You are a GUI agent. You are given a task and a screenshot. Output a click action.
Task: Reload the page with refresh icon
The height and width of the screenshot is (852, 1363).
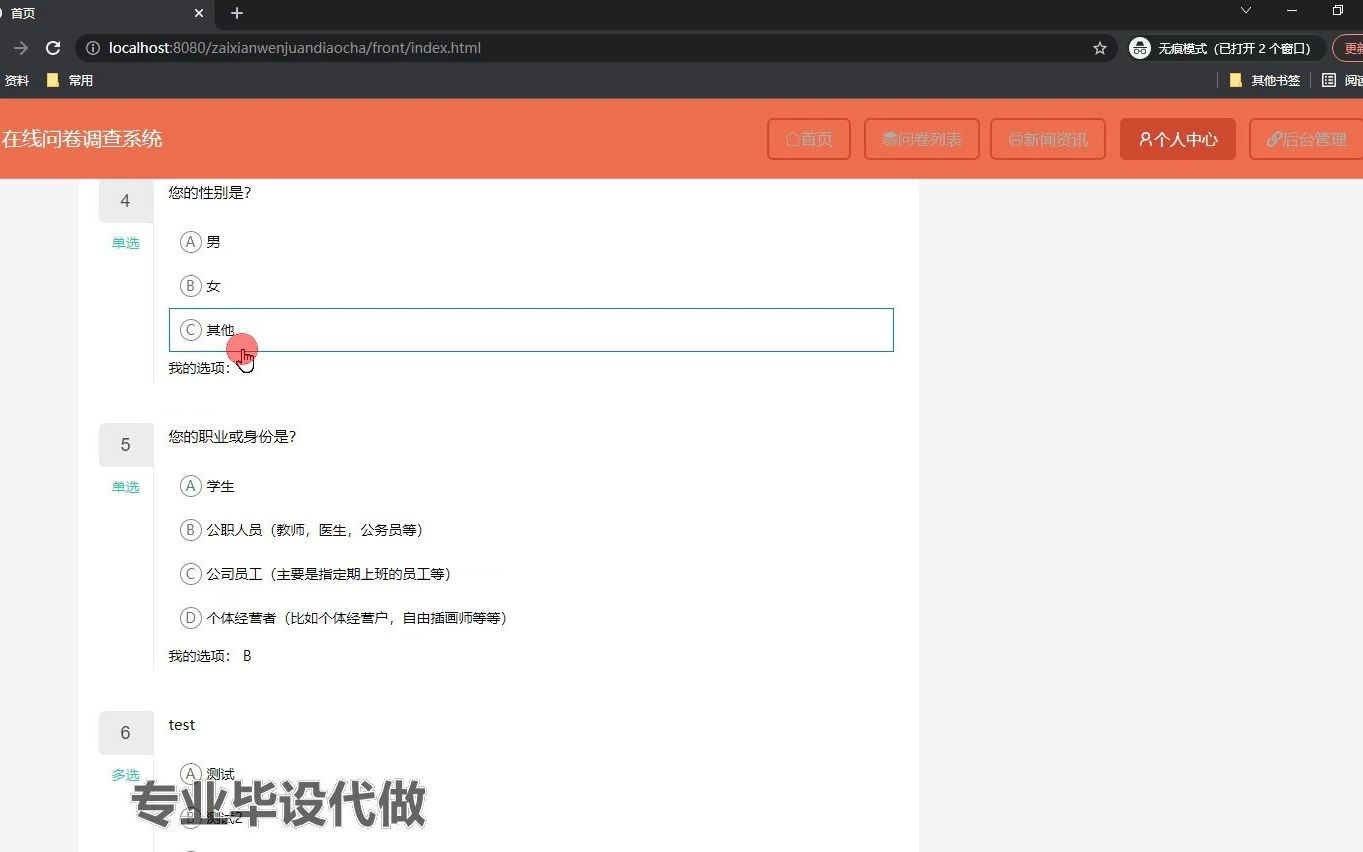(54, 48)
